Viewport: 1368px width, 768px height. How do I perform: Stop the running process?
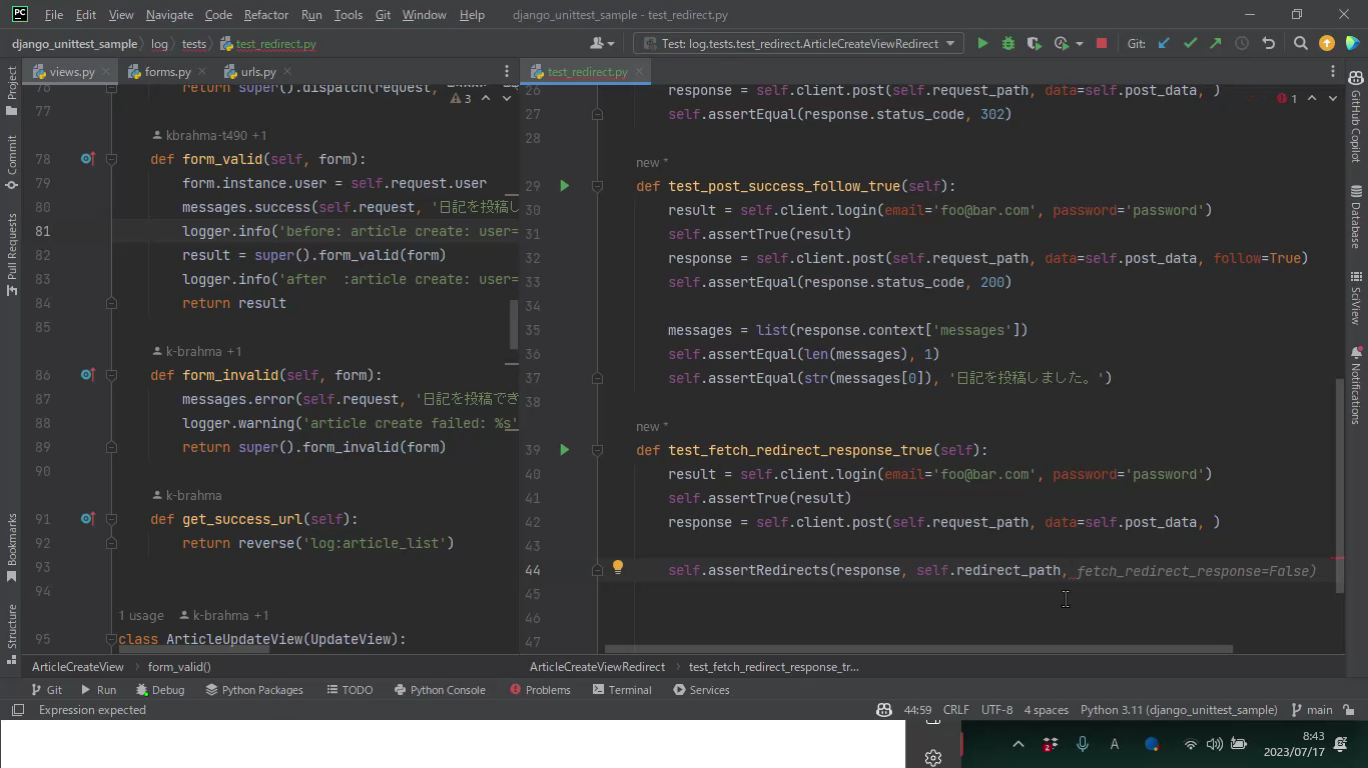tap(1101, 43)
